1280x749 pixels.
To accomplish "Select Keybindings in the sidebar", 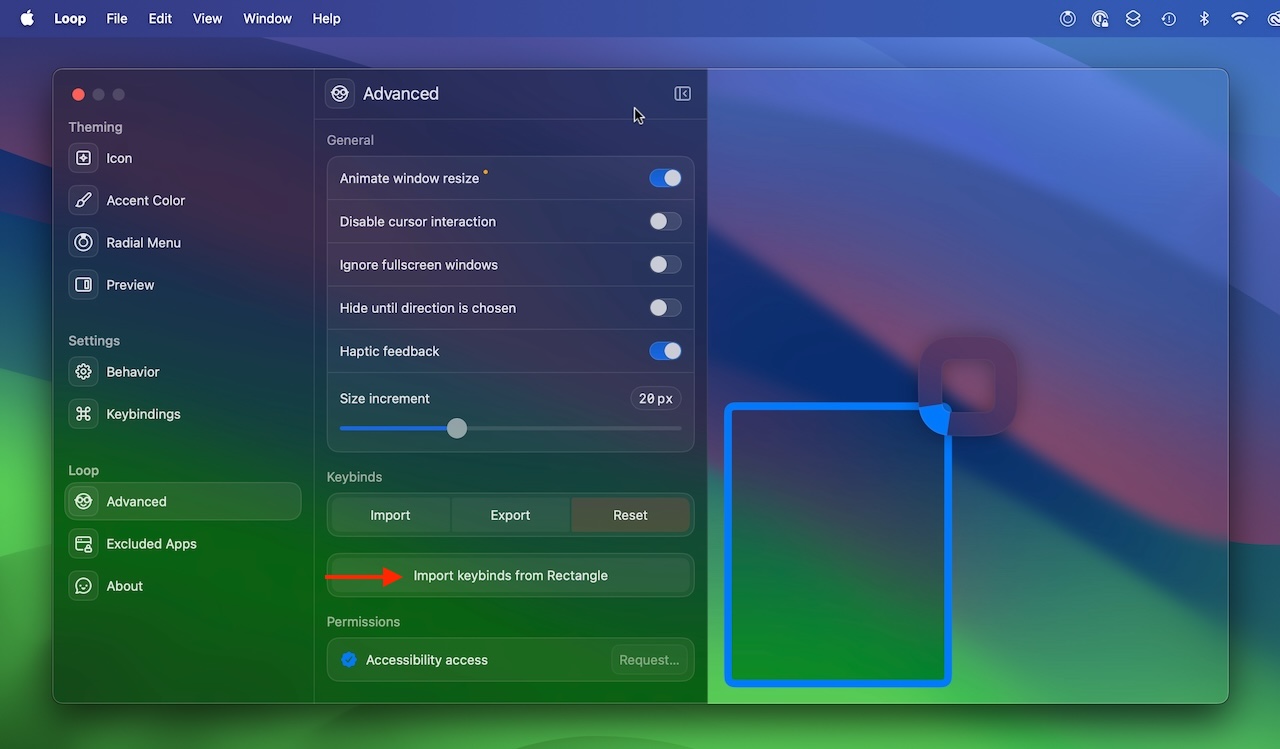I will pyautogui.click(x=183, y=414).
